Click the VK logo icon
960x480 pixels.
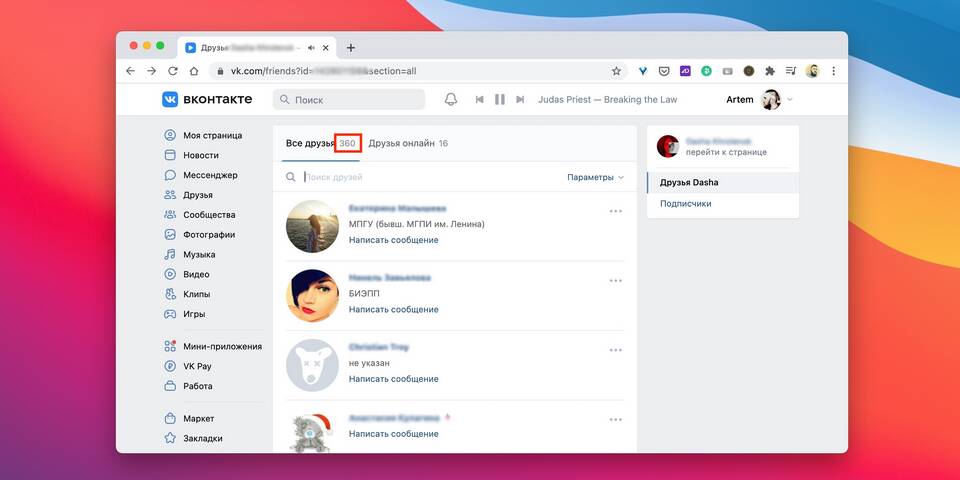click(x=170, y=99)
